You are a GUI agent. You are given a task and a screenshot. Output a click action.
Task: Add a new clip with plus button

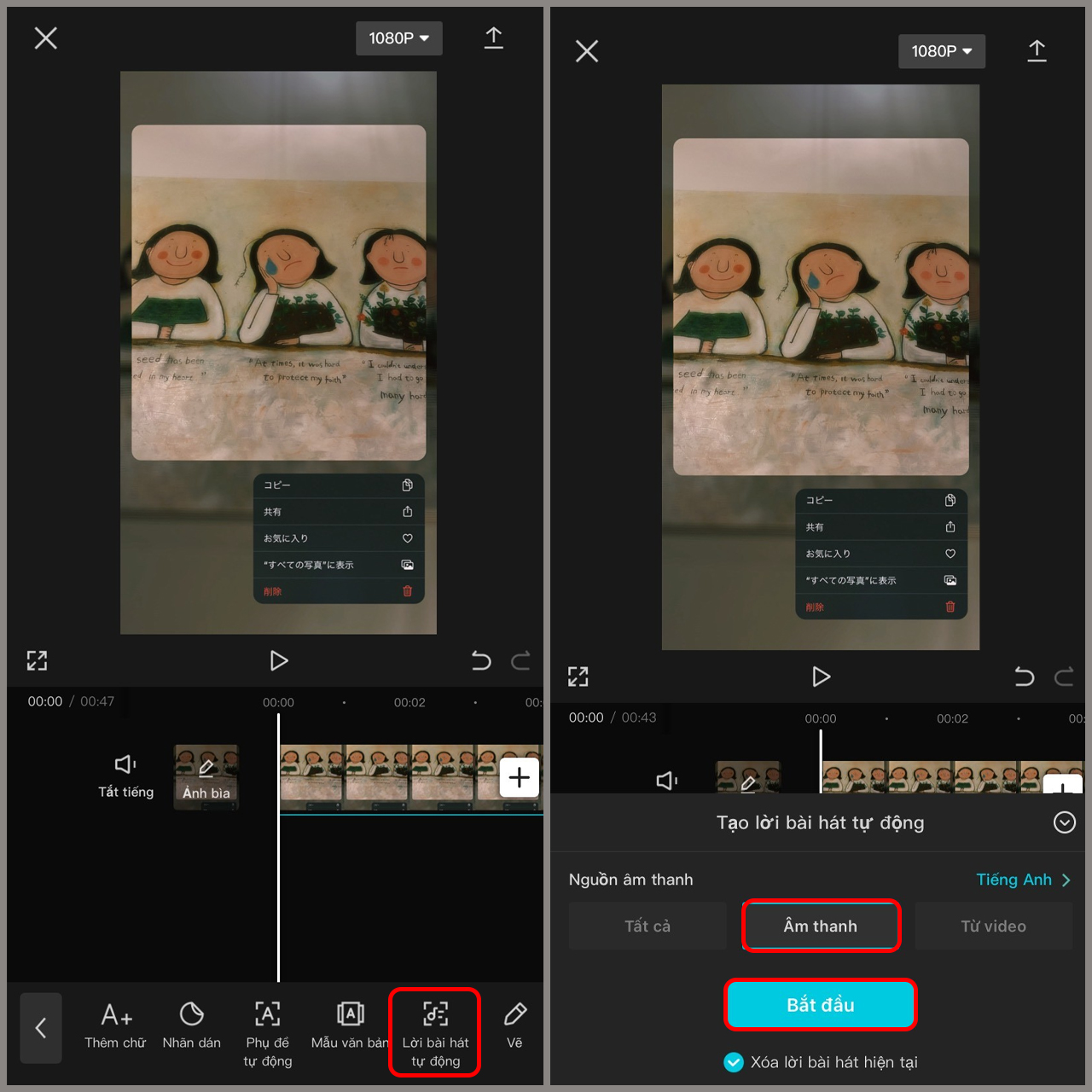point(519,777)
